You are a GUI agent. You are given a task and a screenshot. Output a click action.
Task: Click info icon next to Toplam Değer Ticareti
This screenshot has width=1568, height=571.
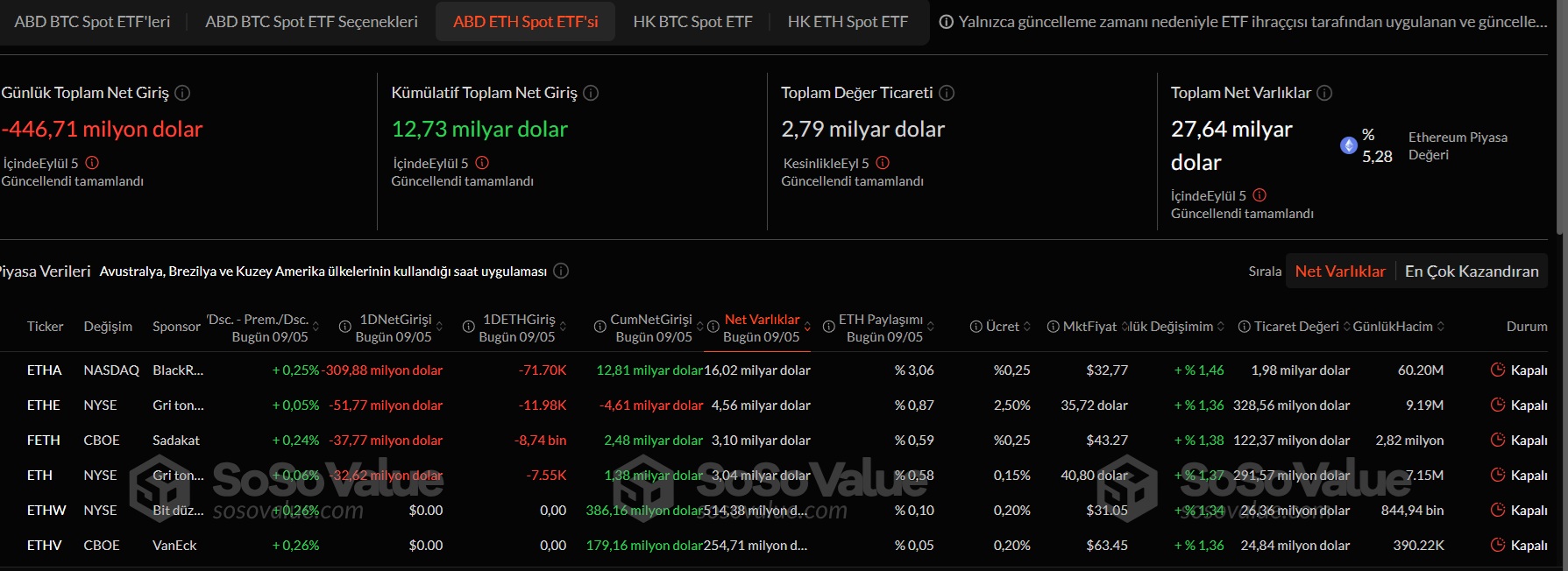[x=947, y=93]
